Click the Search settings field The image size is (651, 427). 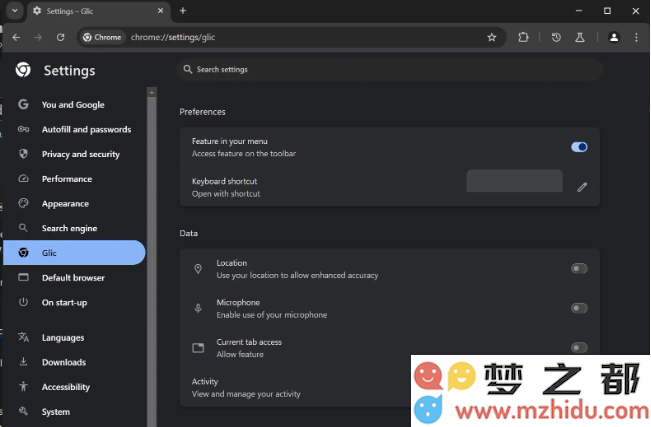[390, 69]
